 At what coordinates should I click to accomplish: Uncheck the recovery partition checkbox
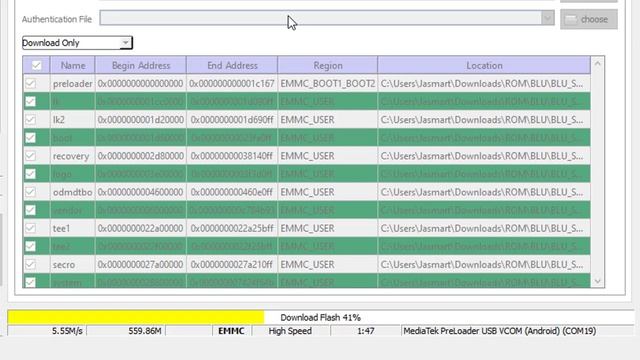31,156
